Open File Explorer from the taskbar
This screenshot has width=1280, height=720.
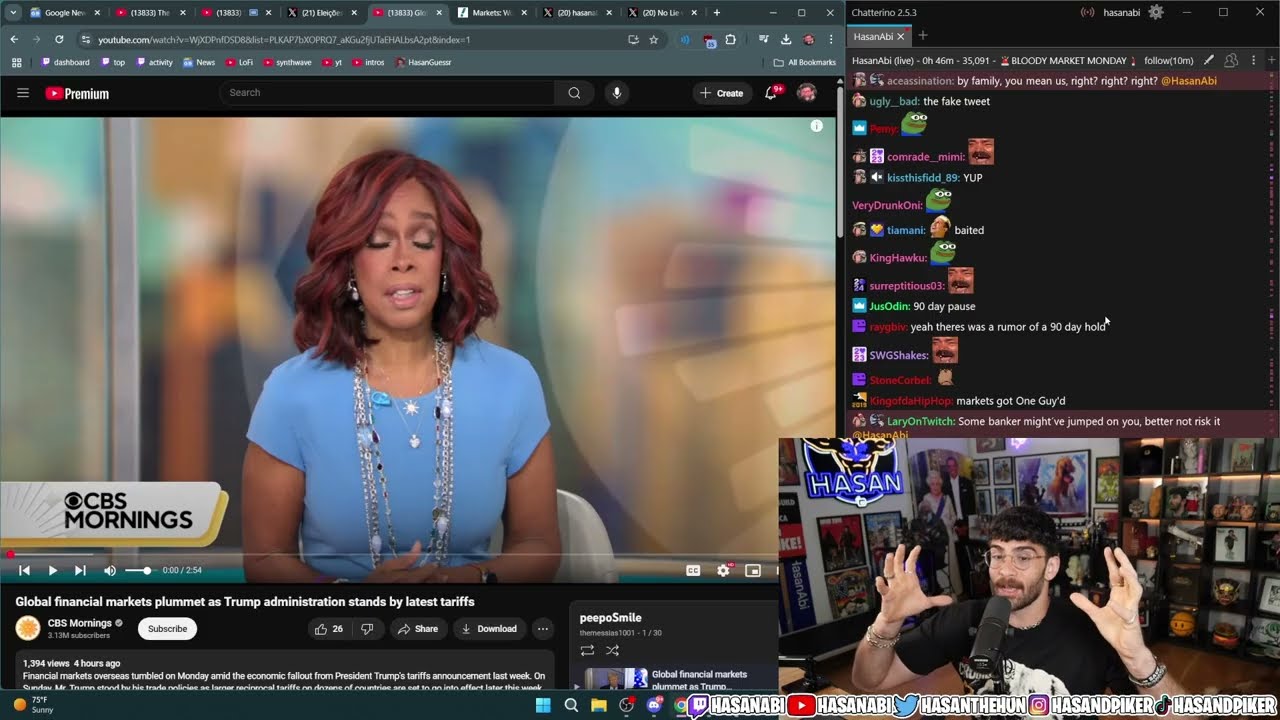point(599,705)
